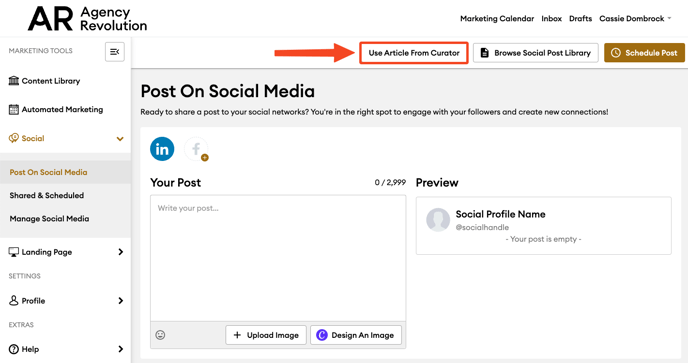Open the emoji picker smiley icon
Screen dimensions: 688x363
(x=160, y=335)
